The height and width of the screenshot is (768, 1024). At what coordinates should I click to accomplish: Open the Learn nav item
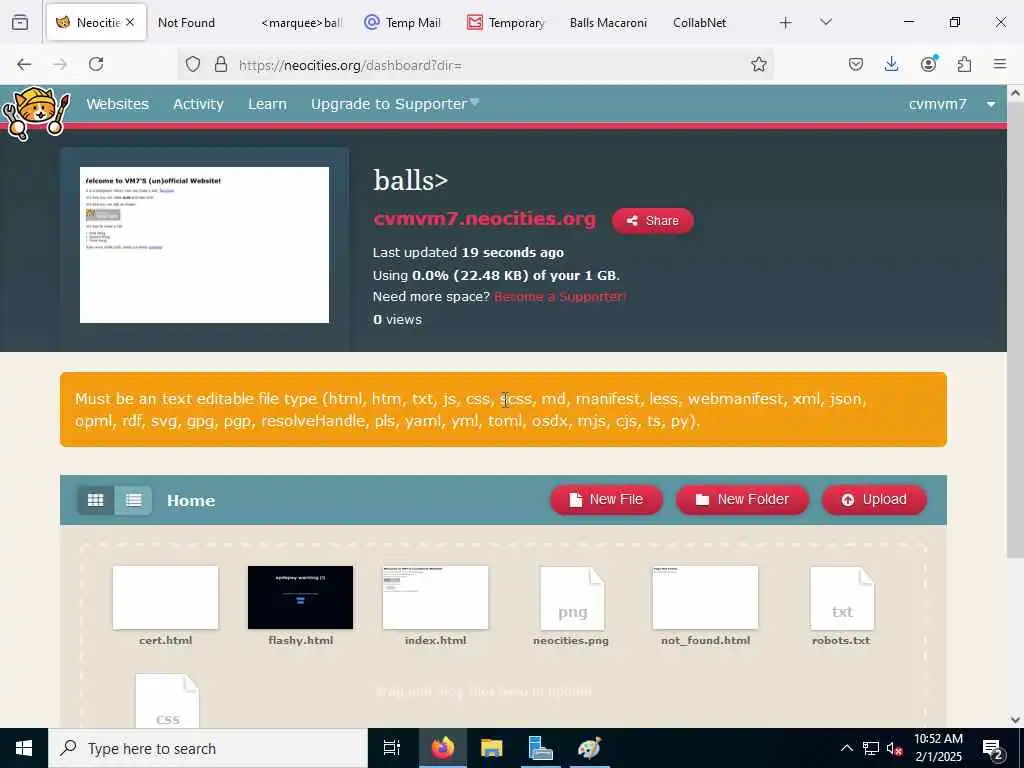coord(267,104)
